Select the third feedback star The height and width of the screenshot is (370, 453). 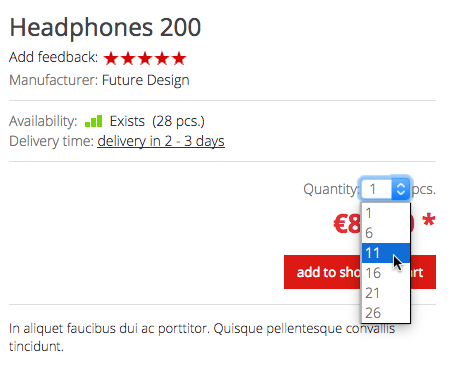click(145, 58)
